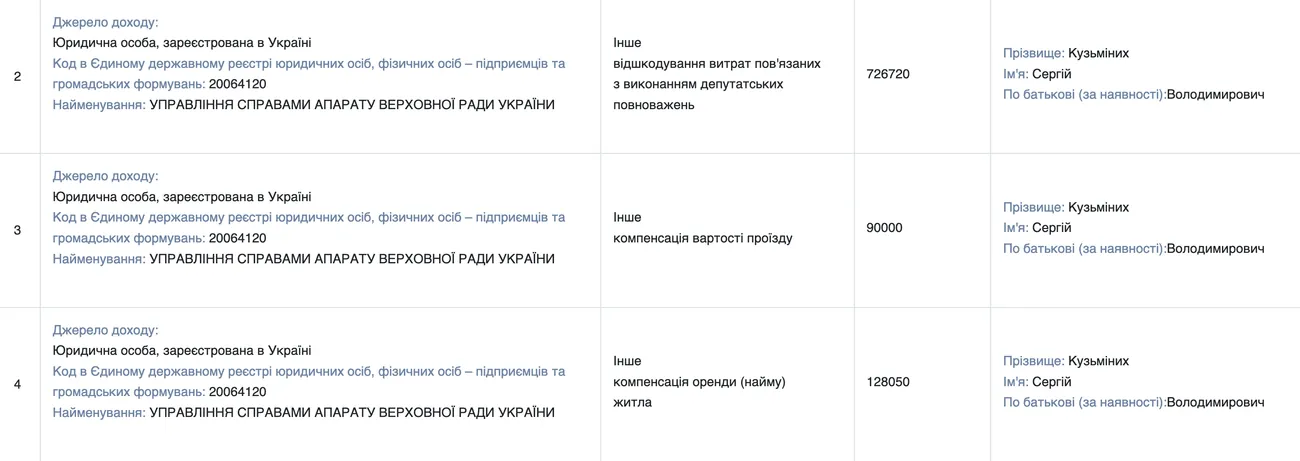Click surname Кузьміних in row 2
Image resolution: width=1300 pixels, height=461 pixels.
(x=1098, y=53)
